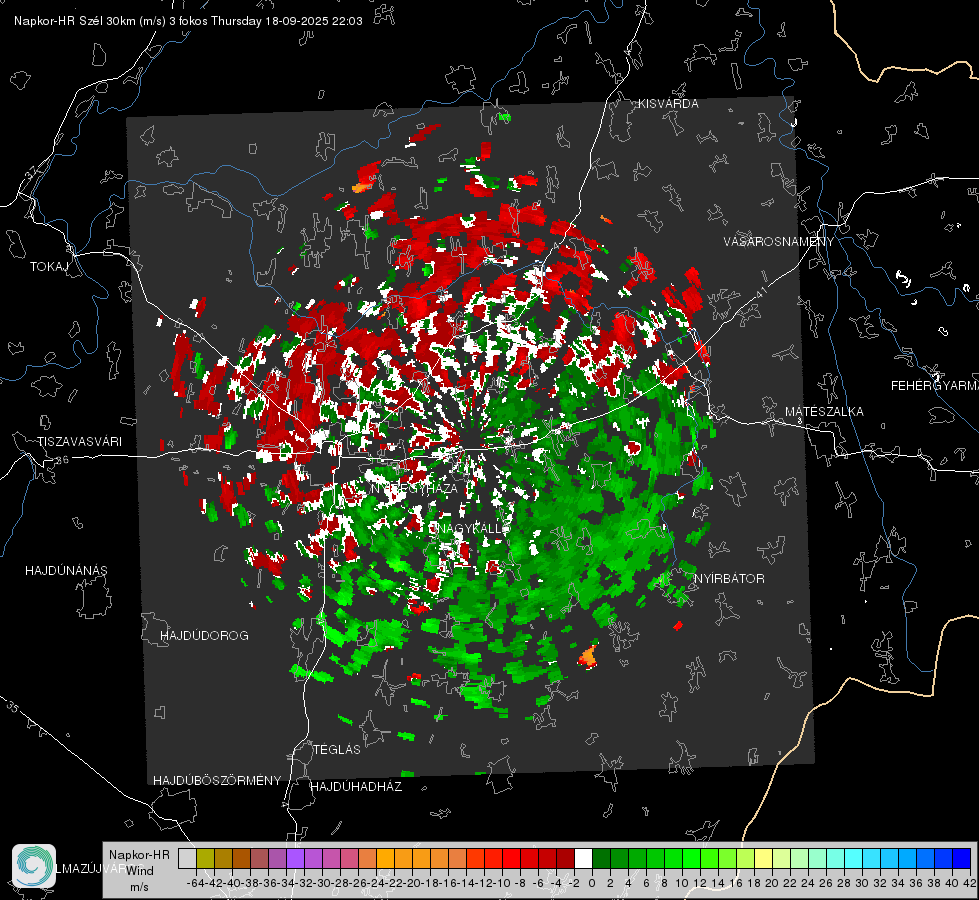The image size is (979, 900).
Task: Select the white zero-velocity legend swatch
Action: pyautogui.click(x=583, y=858)
